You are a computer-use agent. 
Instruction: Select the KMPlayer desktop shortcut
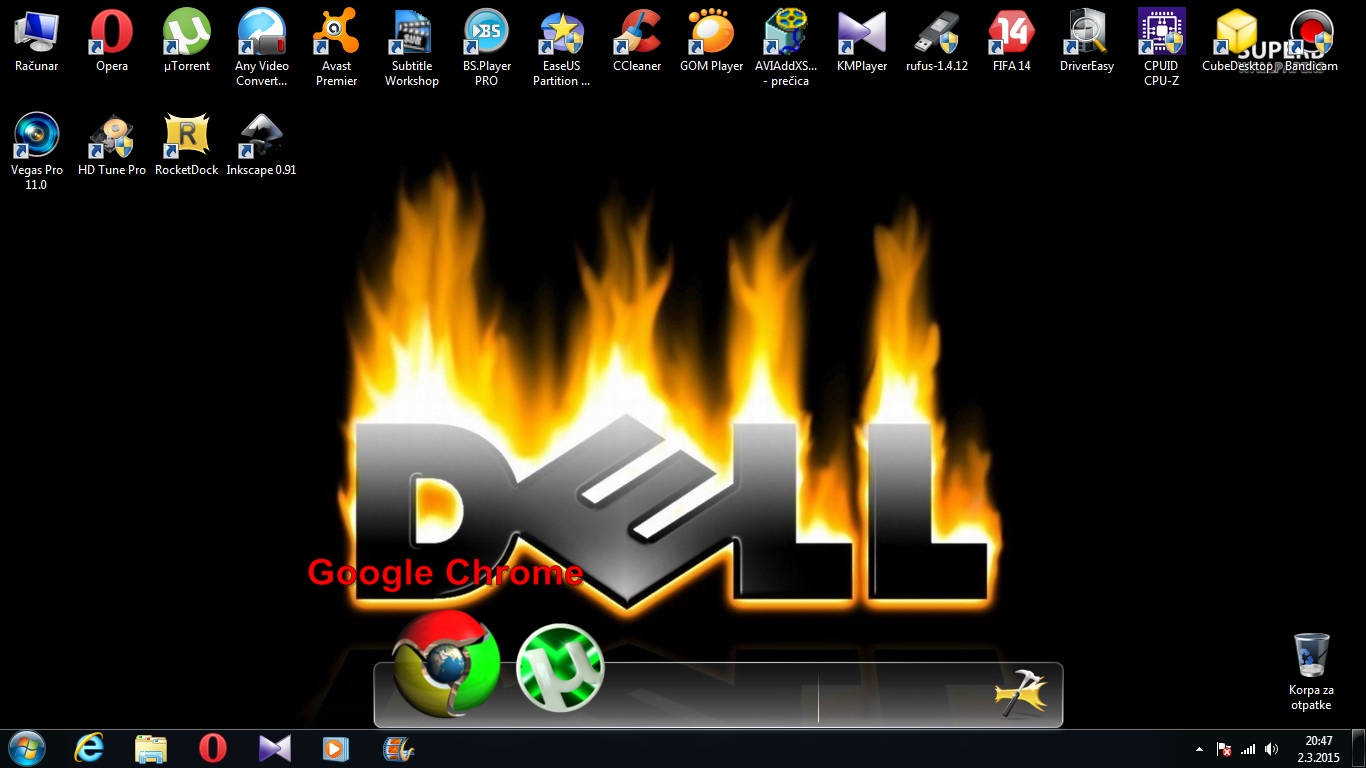(x=862, y=41)
